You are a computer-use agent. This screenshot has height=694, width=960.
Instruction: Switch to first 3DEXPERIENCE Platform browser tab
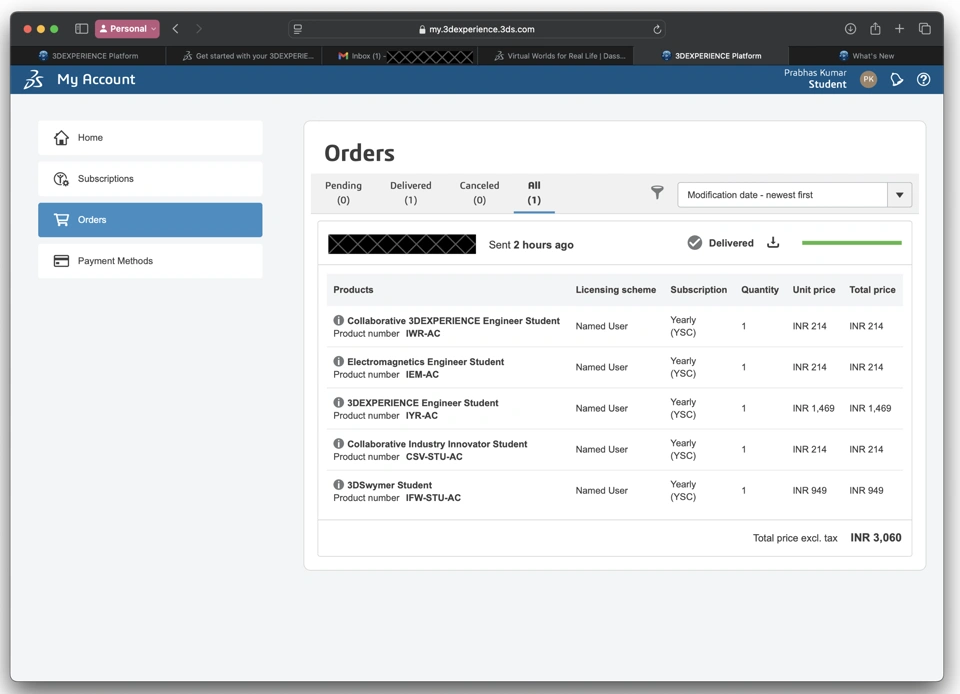click(x=88, y=56)
